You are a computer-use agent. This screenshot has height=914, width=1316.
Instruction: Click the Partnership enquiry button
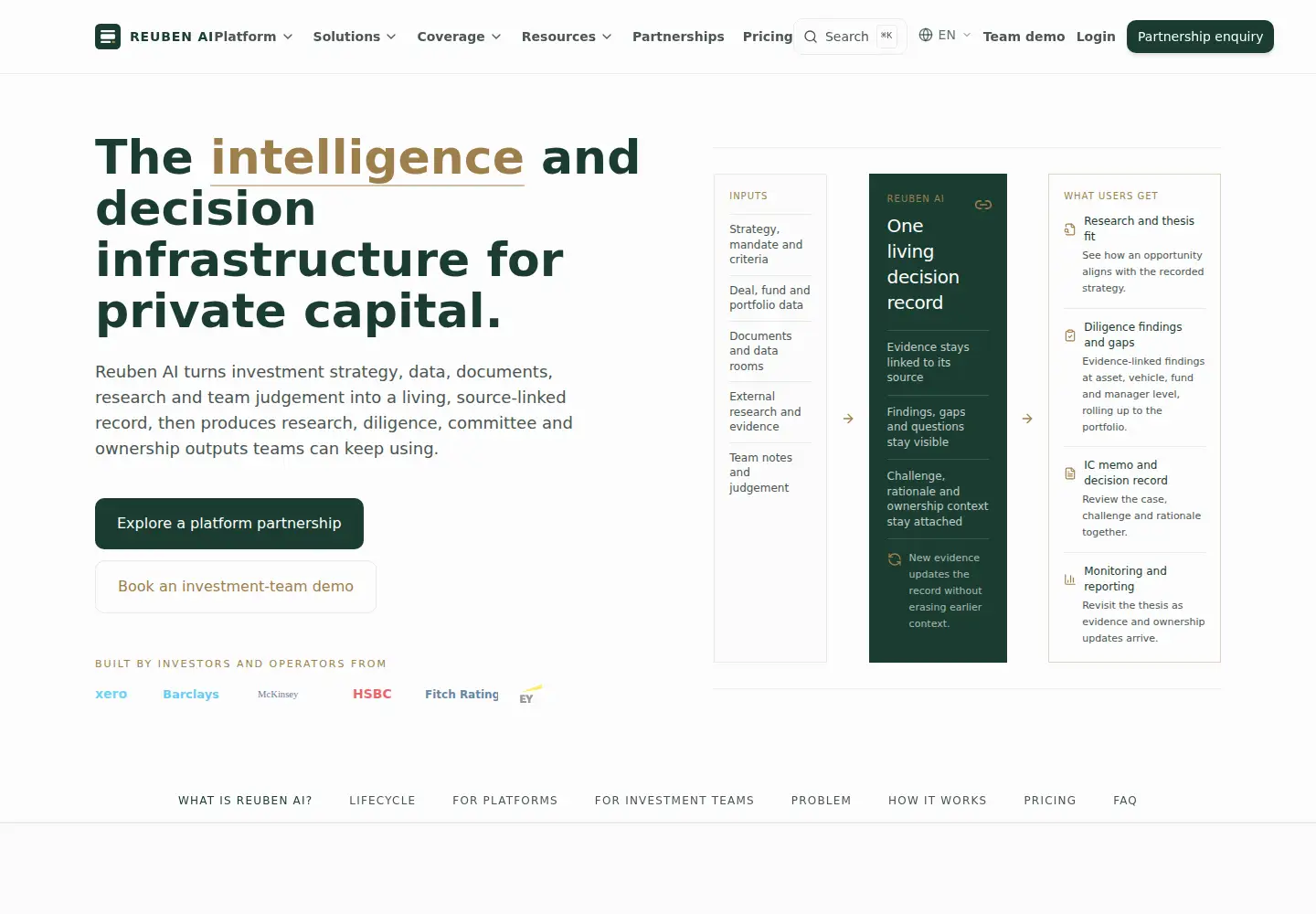[x=1200, y=37]
